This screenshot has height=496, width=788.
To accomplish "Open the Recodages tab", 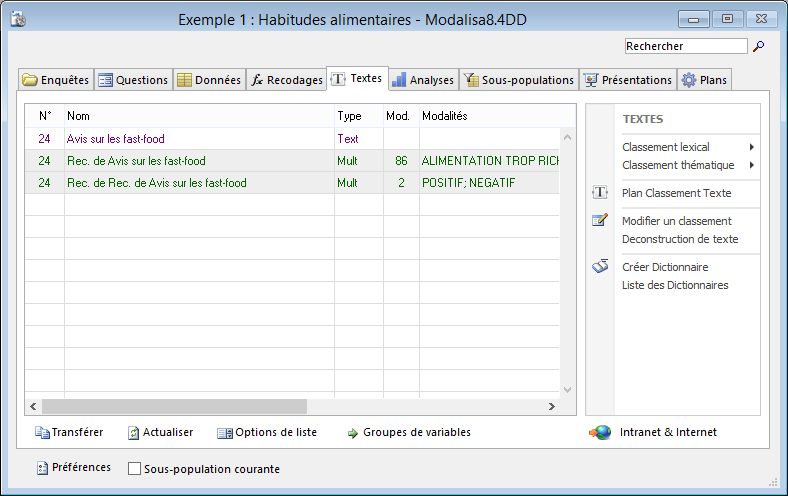I will click(287, 80).
